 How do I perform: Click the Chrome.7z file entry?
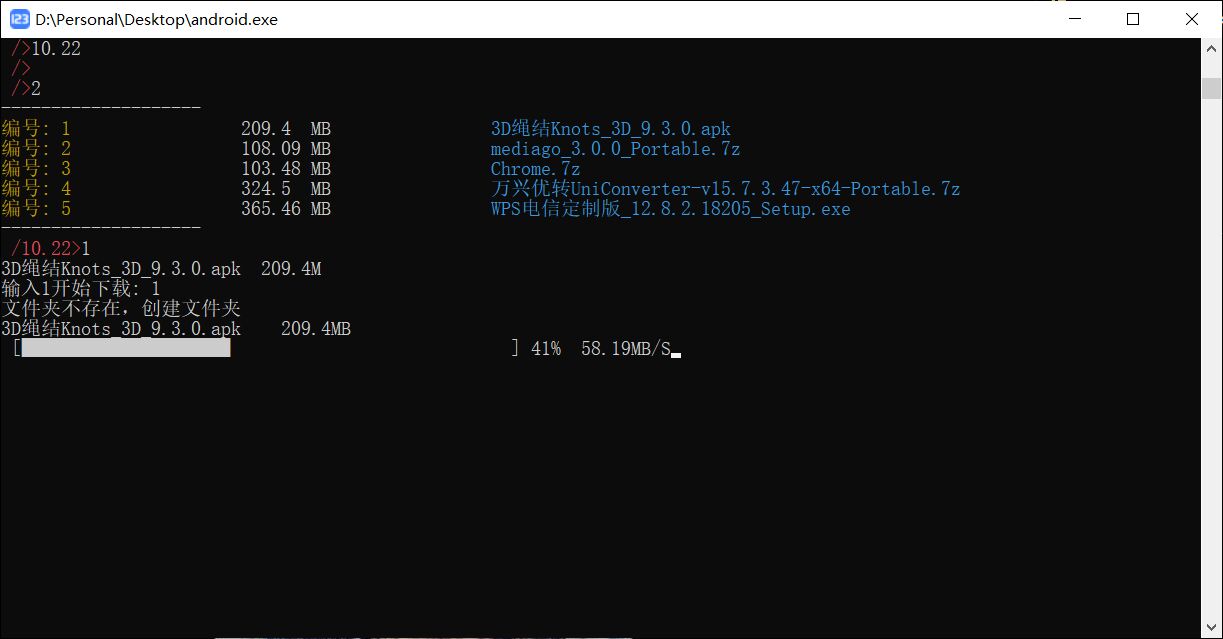click(x=535, y=169)
